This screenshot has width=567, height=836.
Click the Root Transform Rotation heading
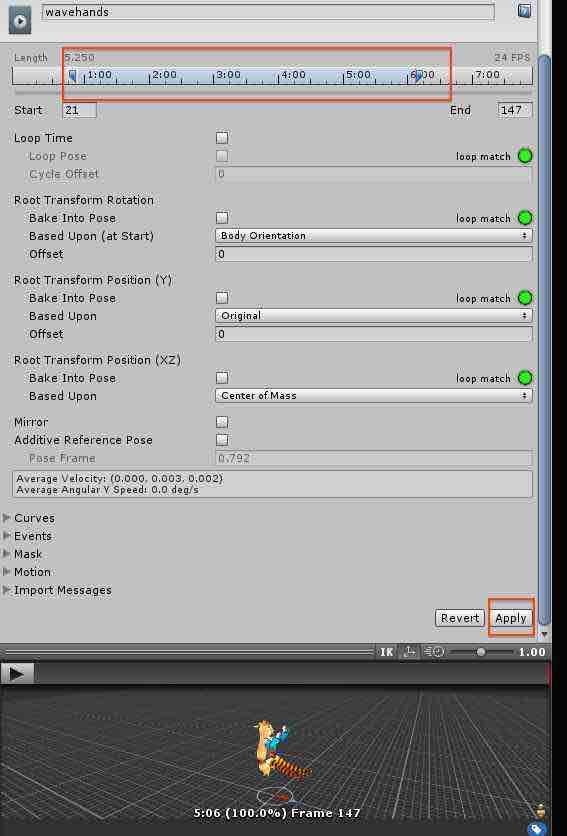(84, 200)
